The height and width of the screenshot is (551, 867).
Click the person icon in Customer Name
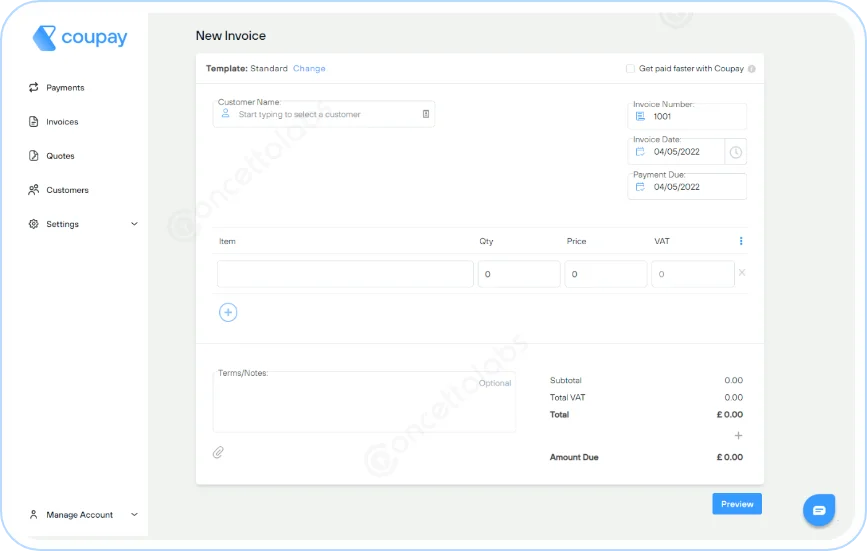226,113
